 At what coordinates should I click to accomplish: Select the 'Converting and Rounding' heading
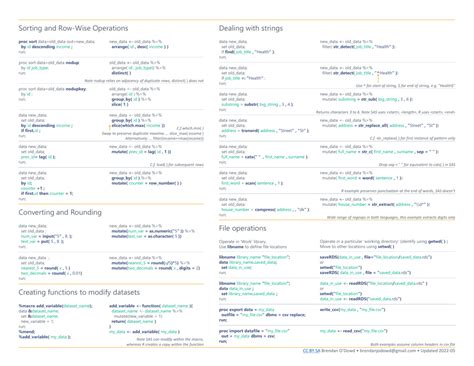60,212
